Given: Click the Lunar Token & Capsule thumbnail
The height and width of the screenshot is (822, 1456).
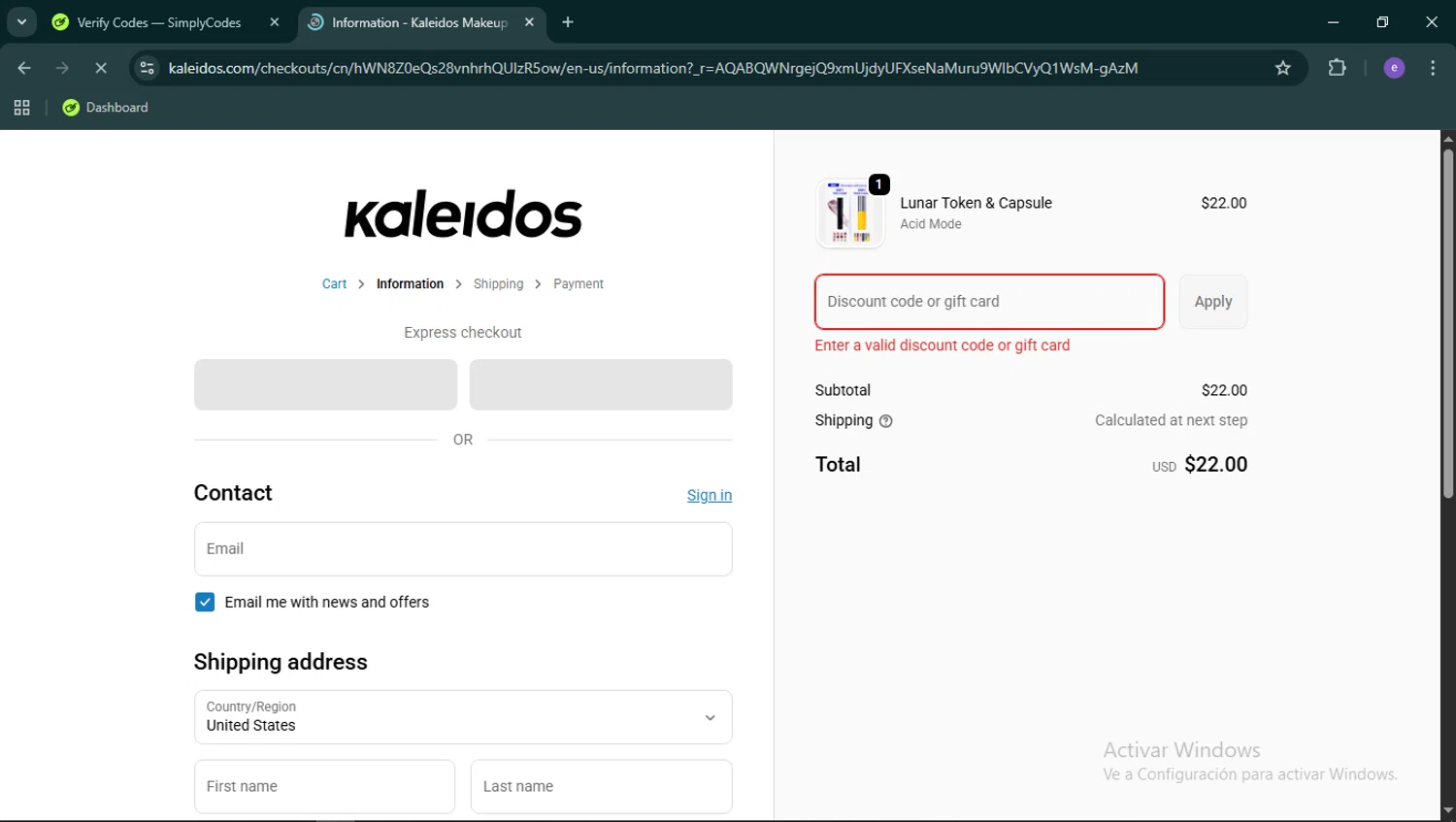Looking at the screenshot, I should pyautogui.click(x=850, y=214).
